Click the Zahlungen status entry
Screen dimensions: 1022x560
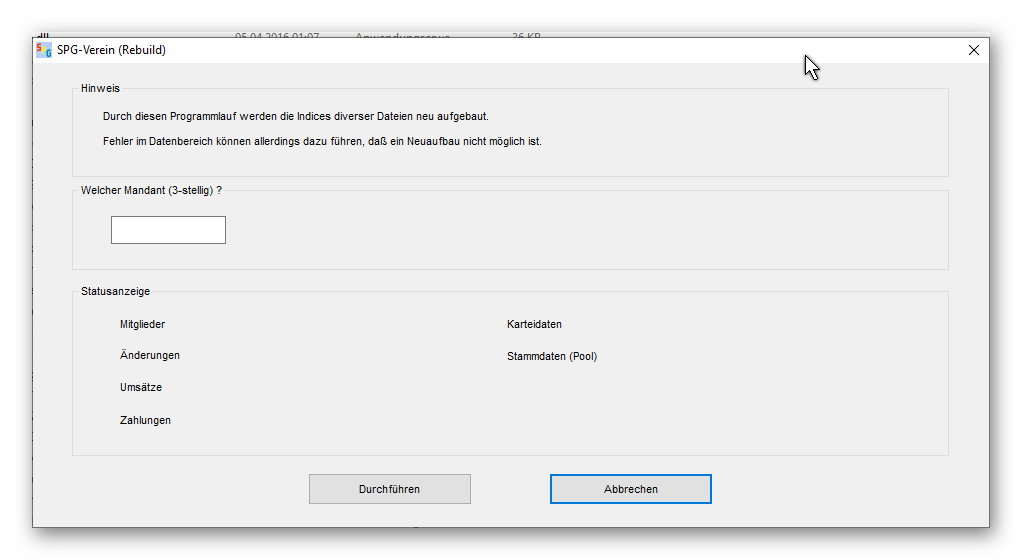tap(145, 421)
